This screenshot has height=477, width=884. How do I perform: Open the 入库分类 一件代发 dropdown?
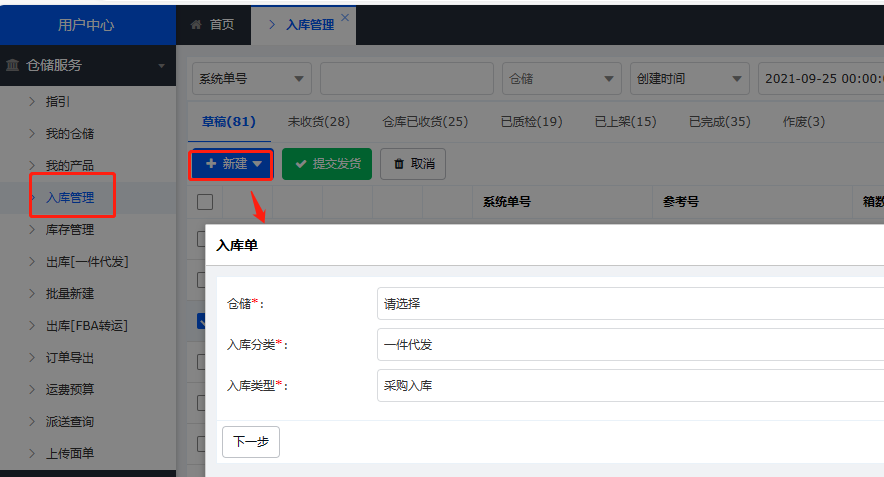pyautogui.click(x=630, y=344)
